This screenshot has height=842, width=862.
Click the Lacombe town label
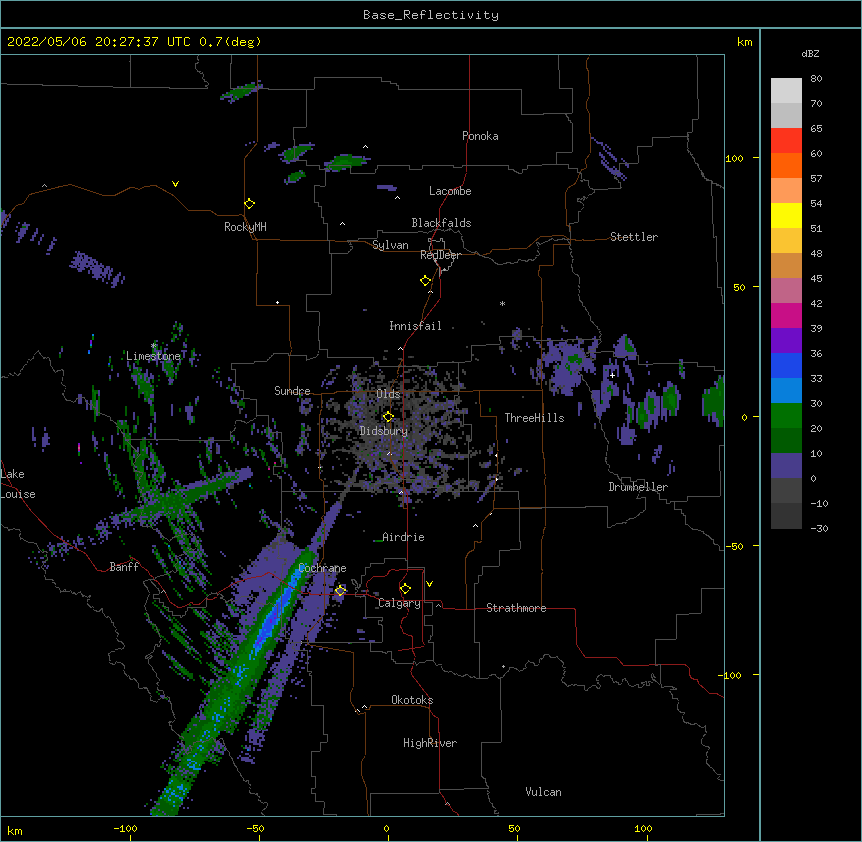pos(450,191)
